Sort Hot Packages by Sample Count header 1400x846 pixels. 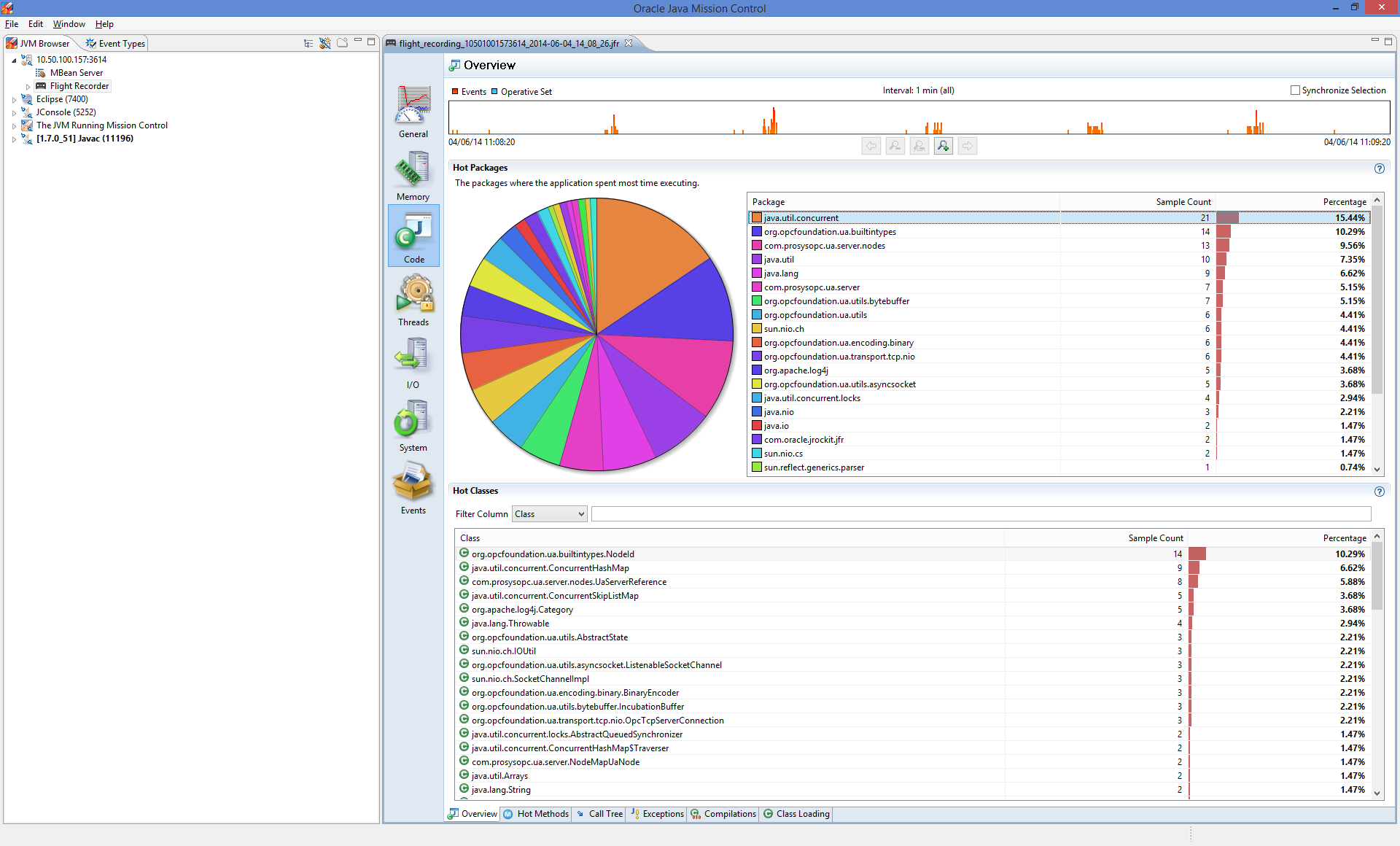pos(1137,202)
